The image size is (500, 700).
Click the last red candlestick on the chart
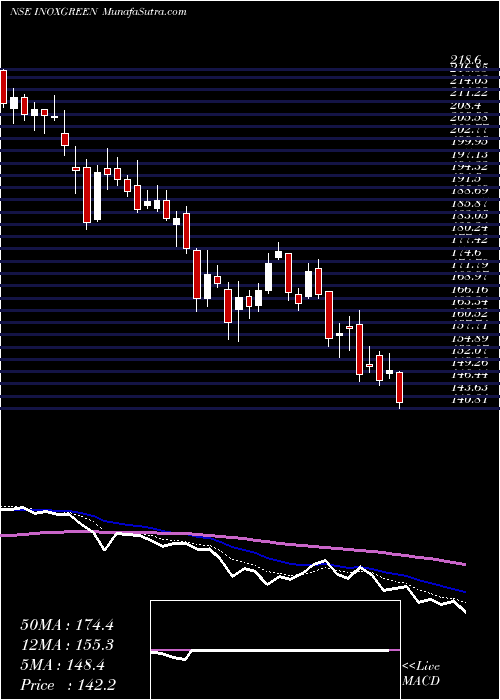[x=400, y=388]
